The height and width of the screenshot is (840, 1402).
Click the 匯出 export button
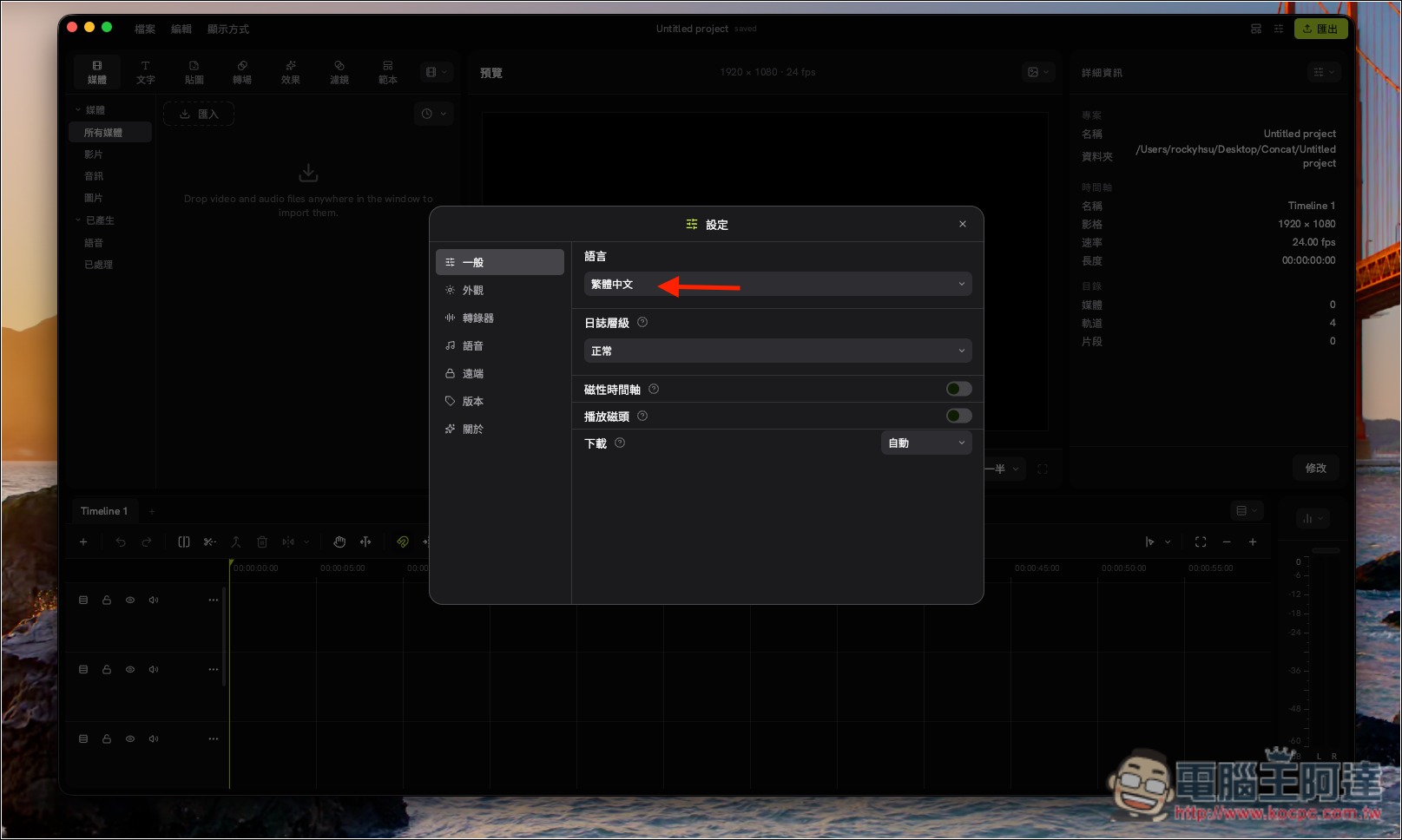click(x=1320, y=29)
